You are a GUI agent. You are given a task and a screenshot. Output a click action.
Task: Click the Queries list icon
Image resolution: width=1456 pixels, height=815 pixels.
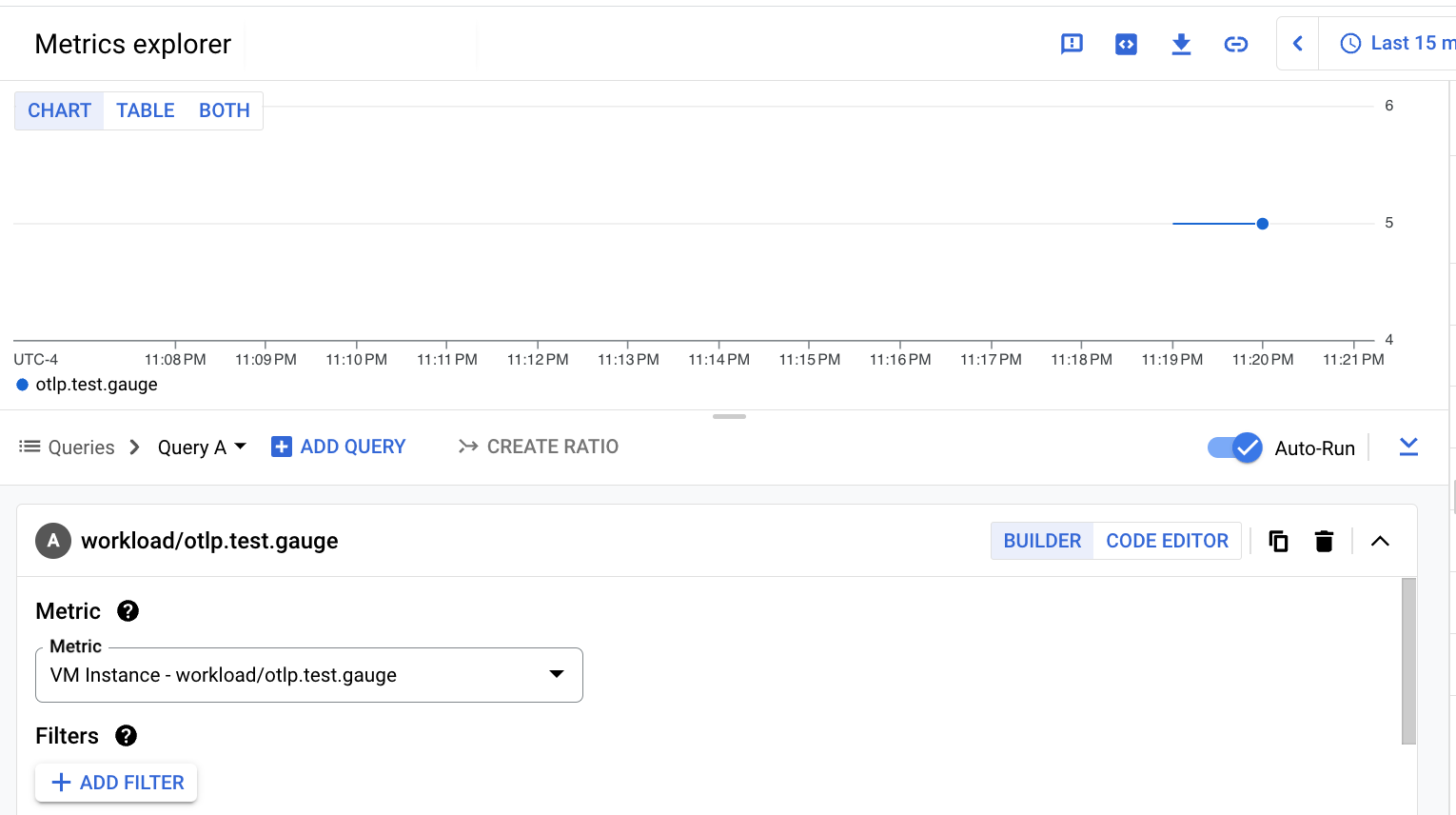30,447
